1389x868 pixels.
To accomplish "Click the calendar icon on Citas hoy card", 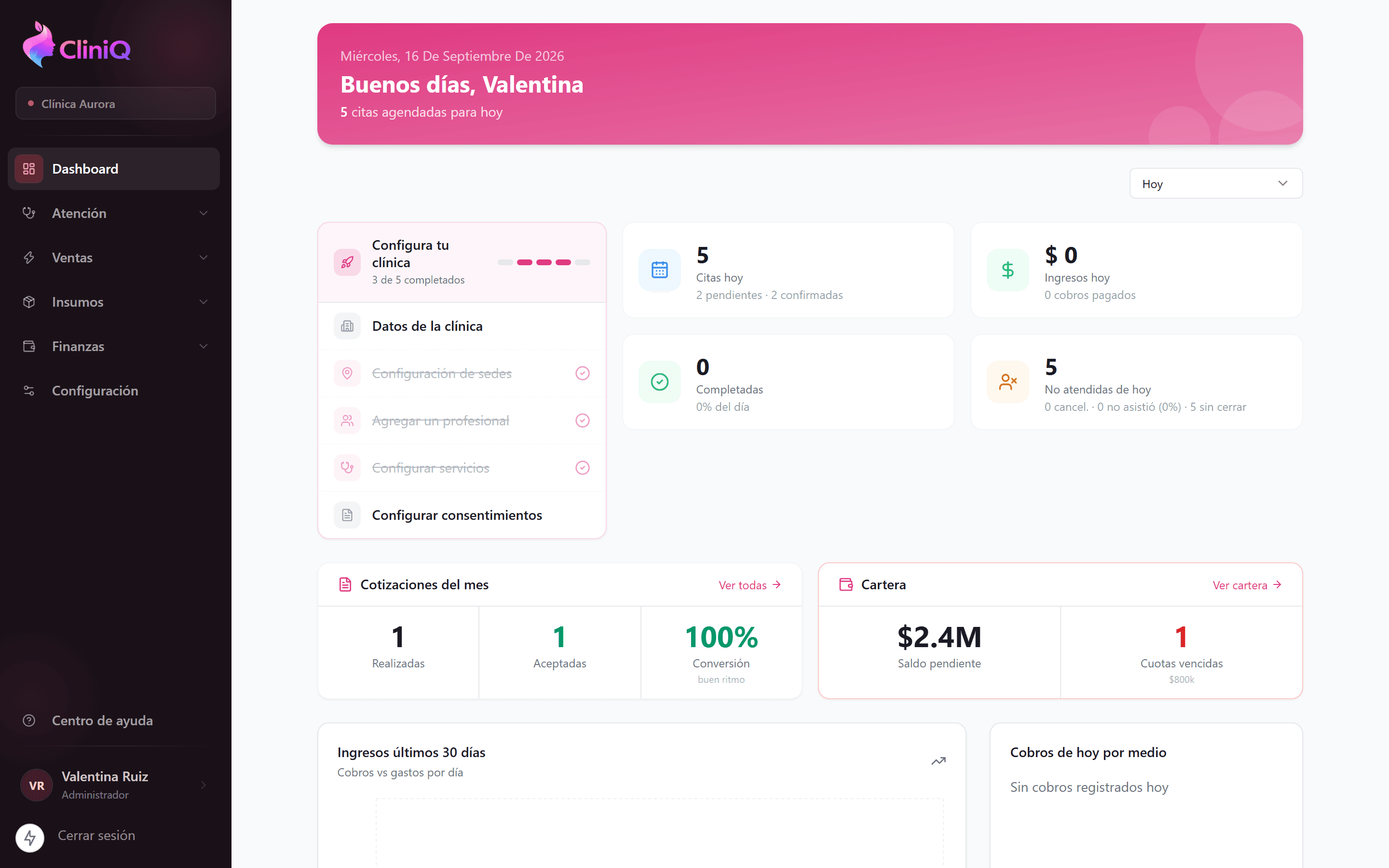I will point(659,270).
